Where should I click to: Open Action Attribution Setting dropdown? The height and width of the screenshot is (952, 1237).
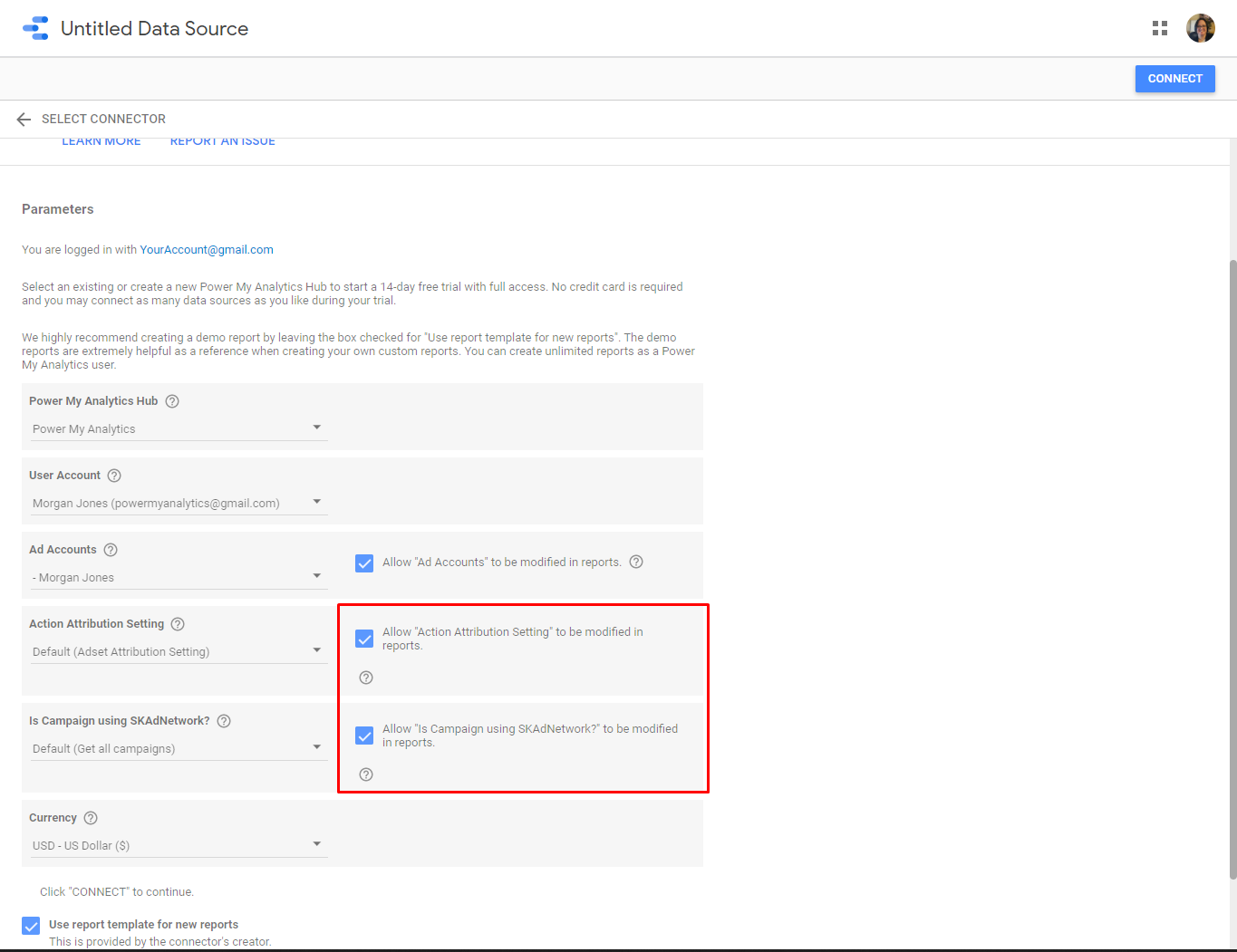coord(179,651)
